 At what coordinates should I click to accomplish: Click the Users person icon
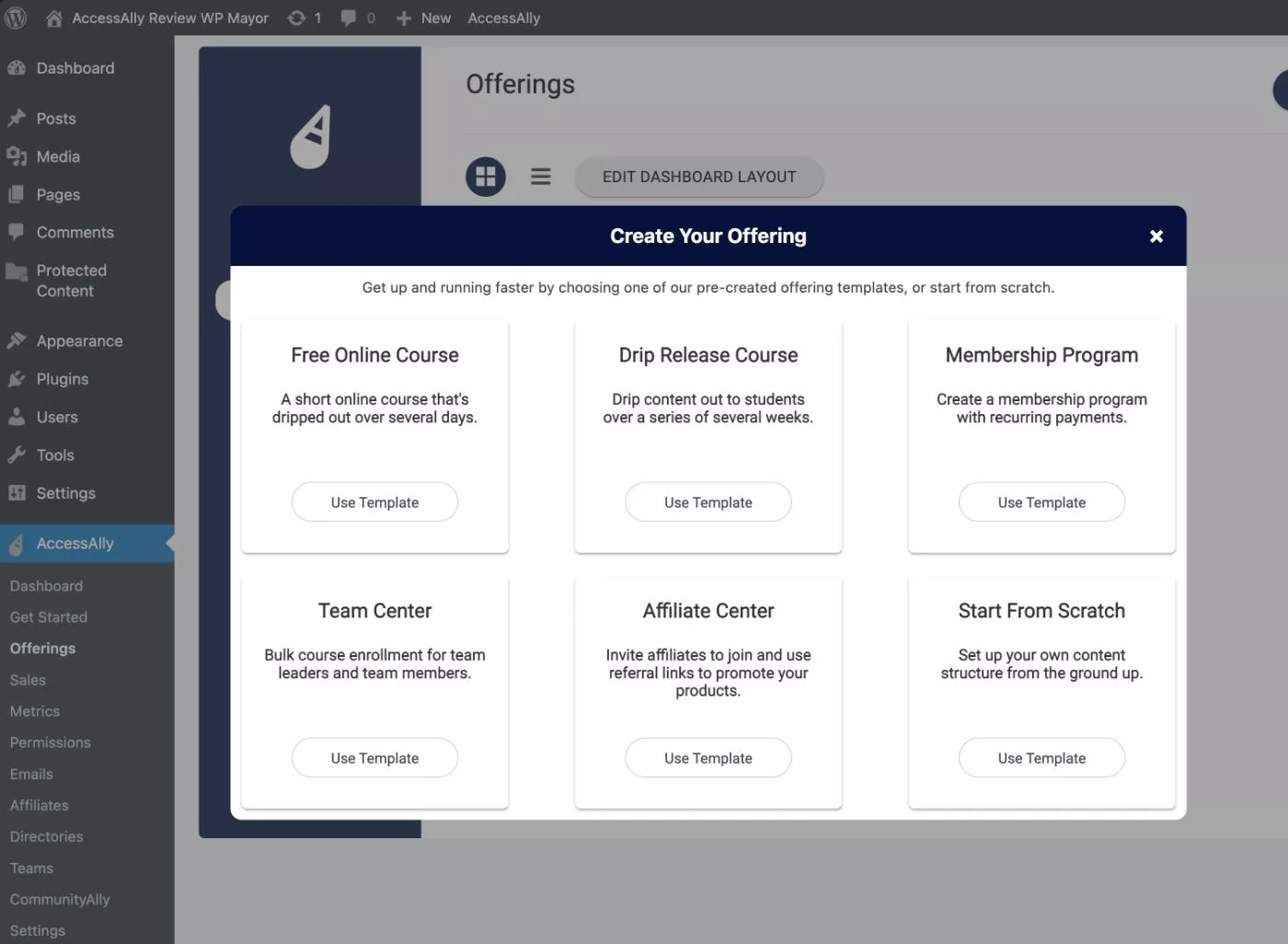tap(17, 417)
